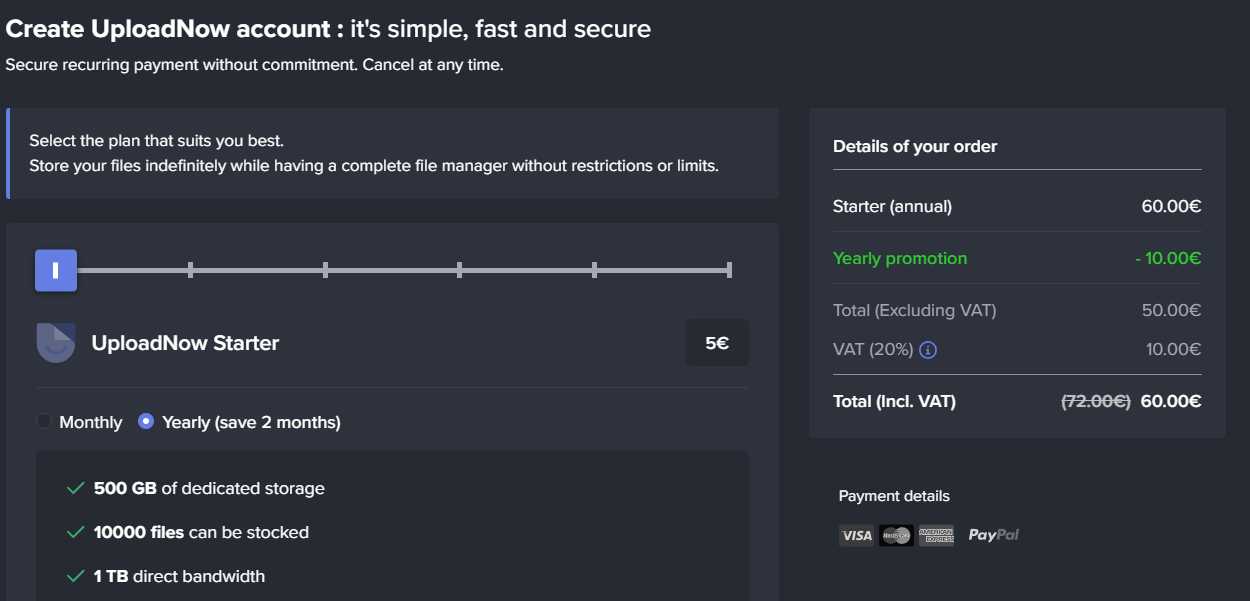Click the checkmark beside 10000 files
Screen dimensions: 1250x601
click(74, 532)
